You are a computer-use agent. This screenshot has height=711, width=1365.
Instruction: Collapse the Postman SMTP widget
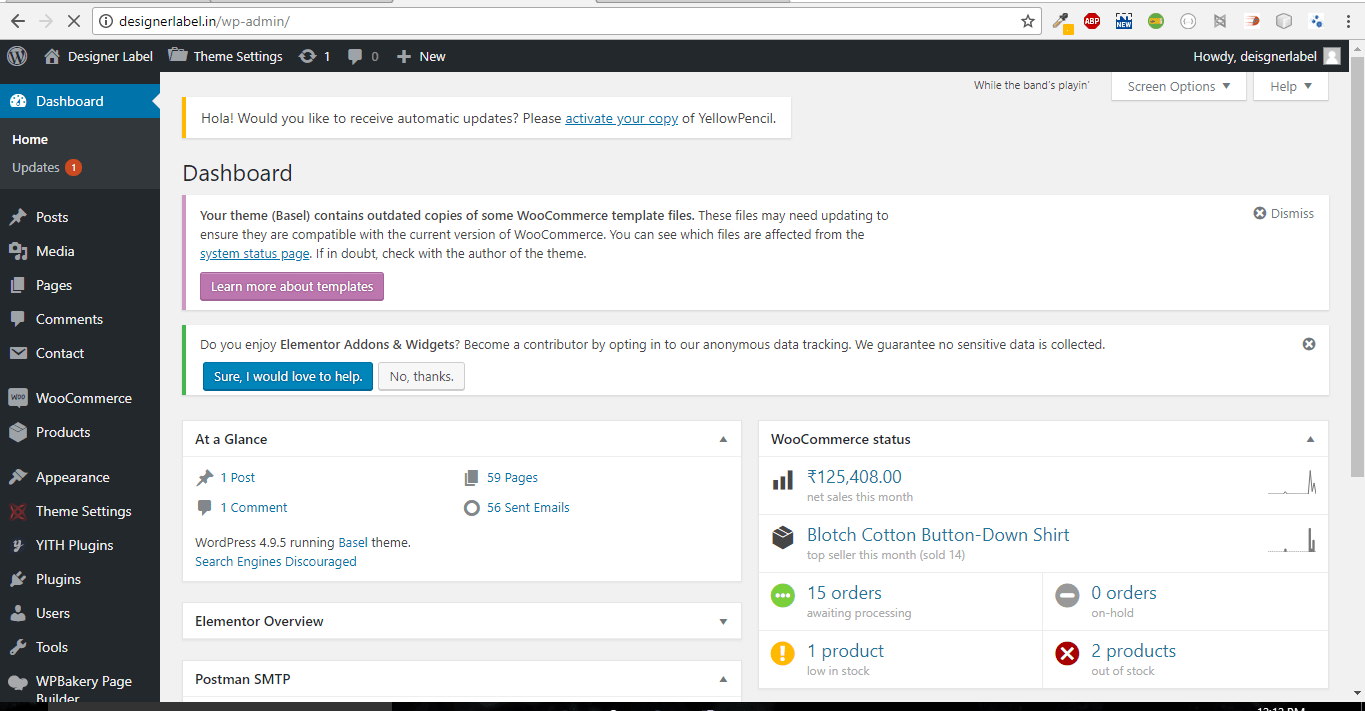point(723,679)
